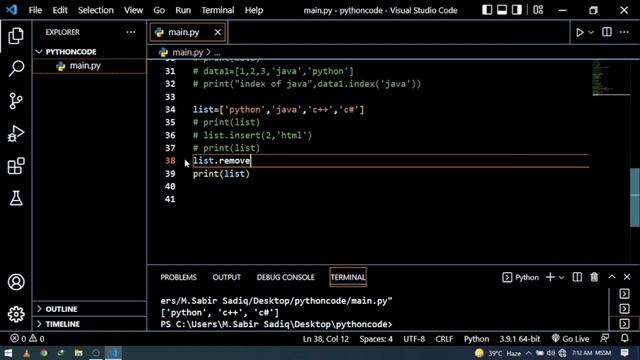Close the terminal panel
This screenshot has height=360, width=640.
627,277
